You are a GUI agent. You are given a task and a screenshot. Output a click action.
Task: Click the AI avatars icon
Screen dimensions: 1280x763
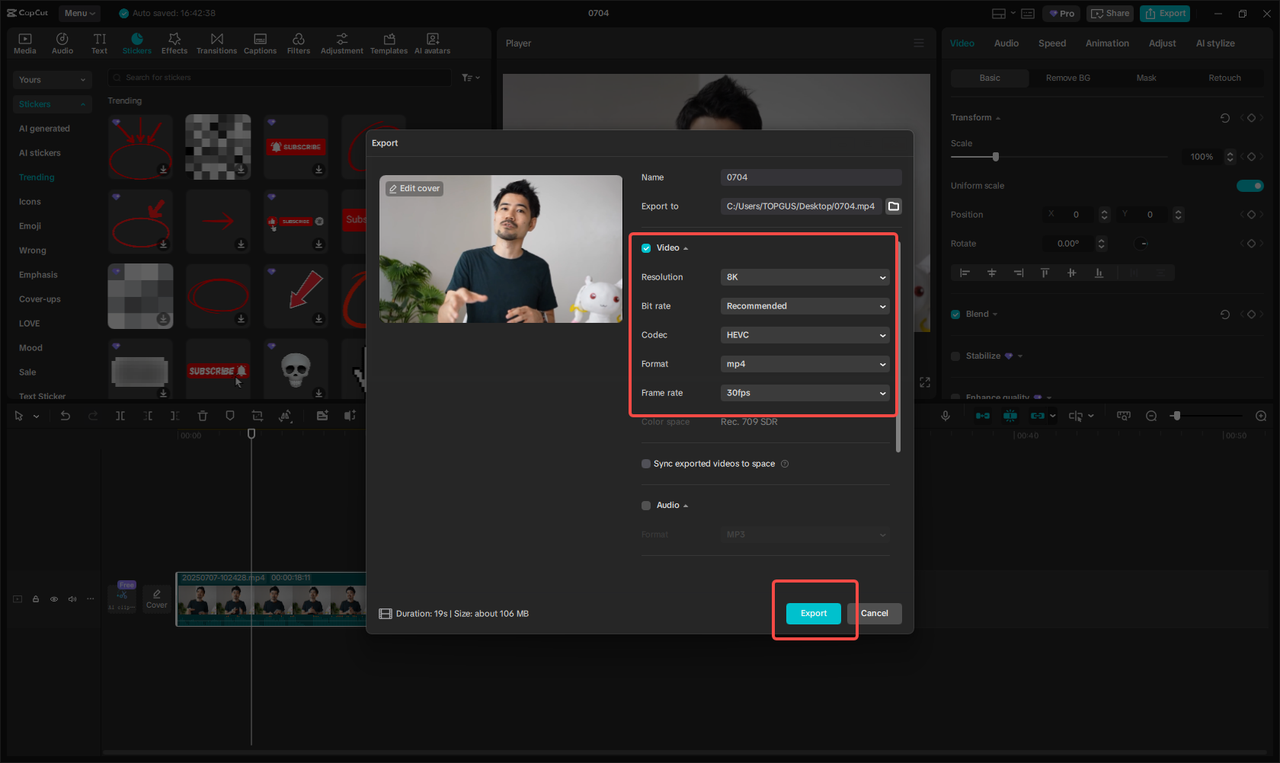(x=432, y=42)
